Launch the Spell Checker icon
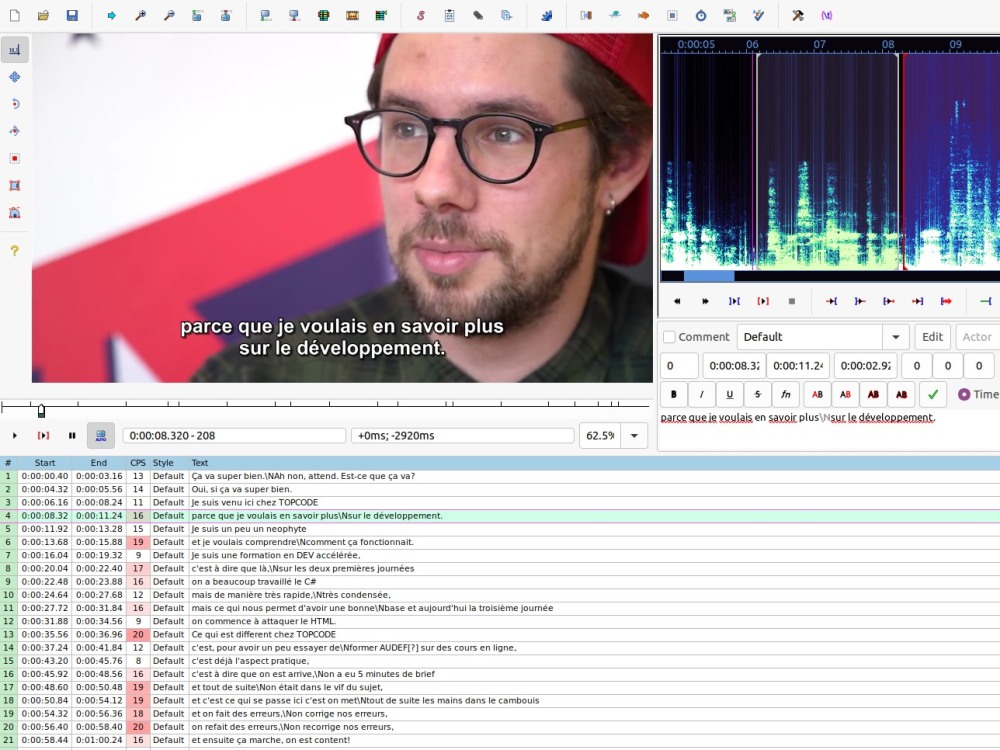The height and width of the screenshot is (750, 1000). tap(758, 15)
